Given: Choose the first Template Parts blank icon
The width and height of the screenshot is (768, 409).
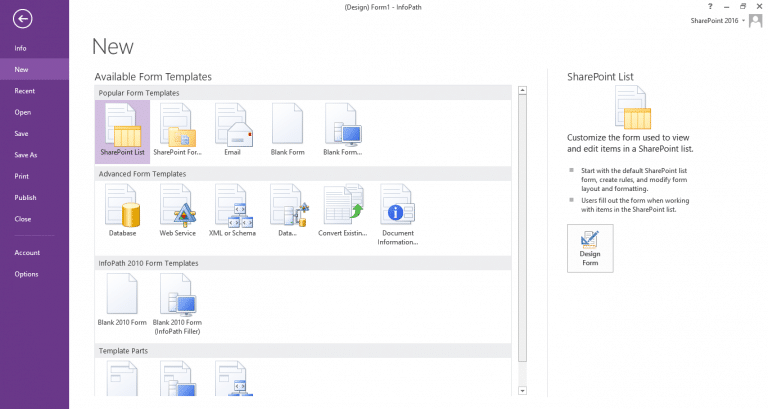Looking at the screenshot, I should point(122,378).
